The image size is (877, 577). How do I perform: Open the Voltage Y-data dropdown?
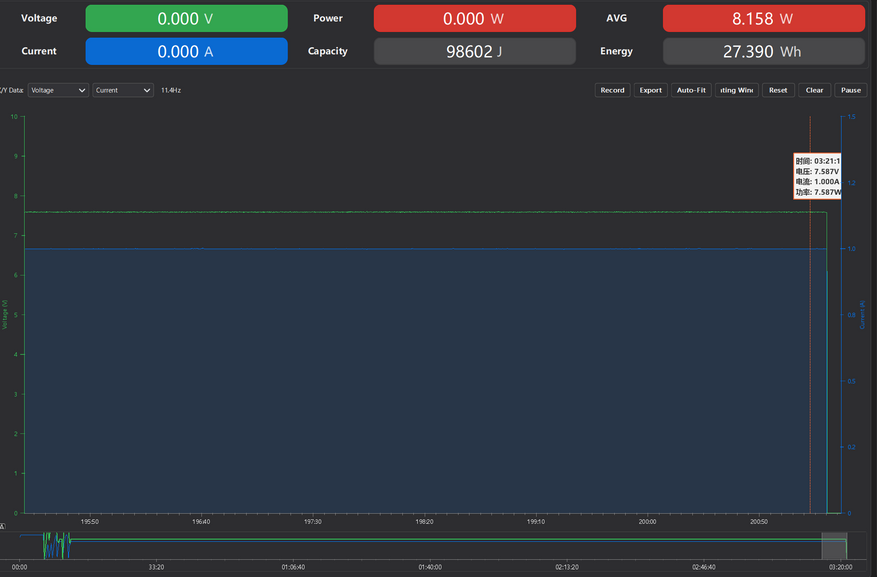coord(58,90)
